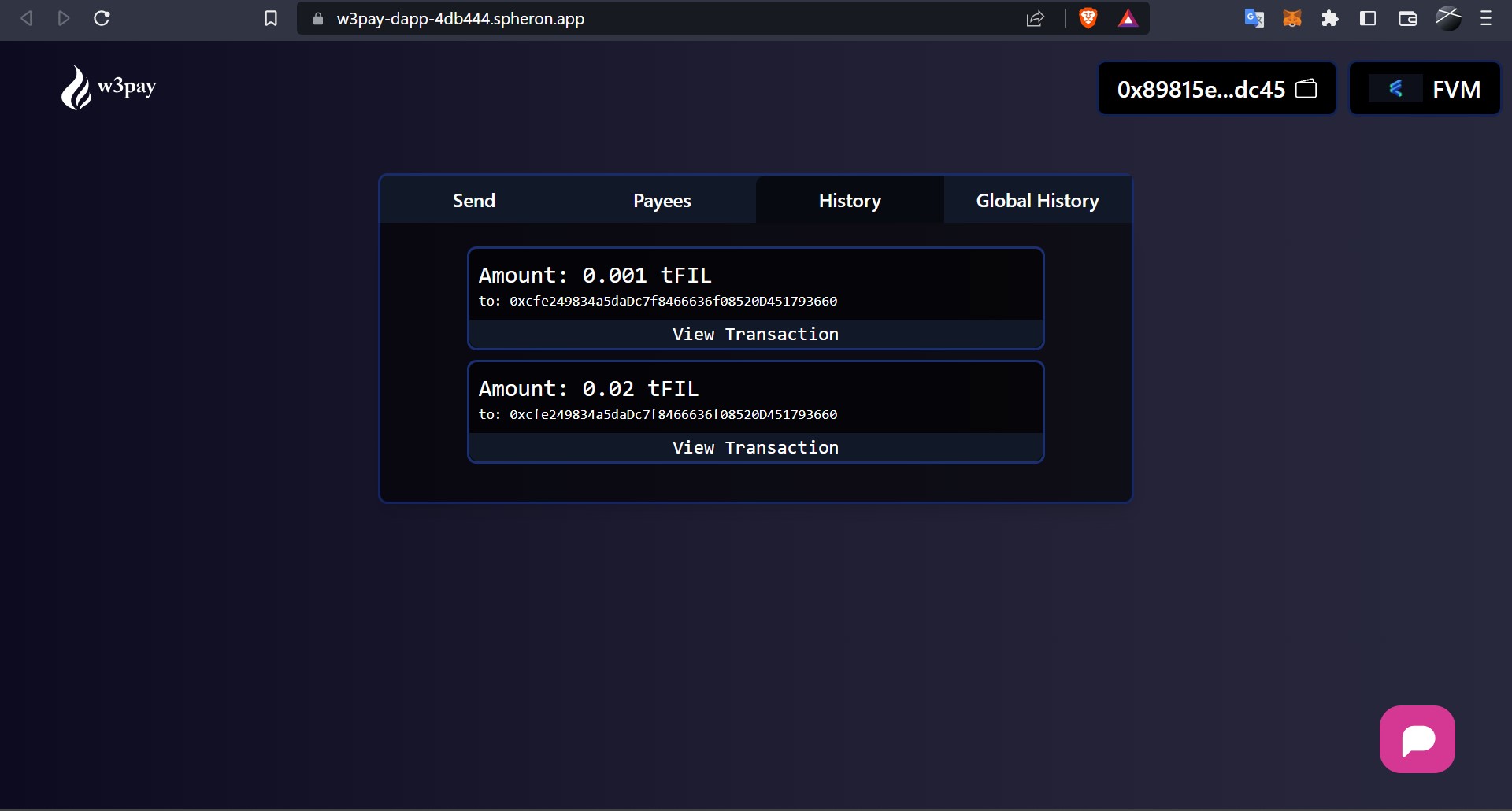Click the 'Amount: 0.001 tFIL' text
1512x811 pixels.
(595, 275)
